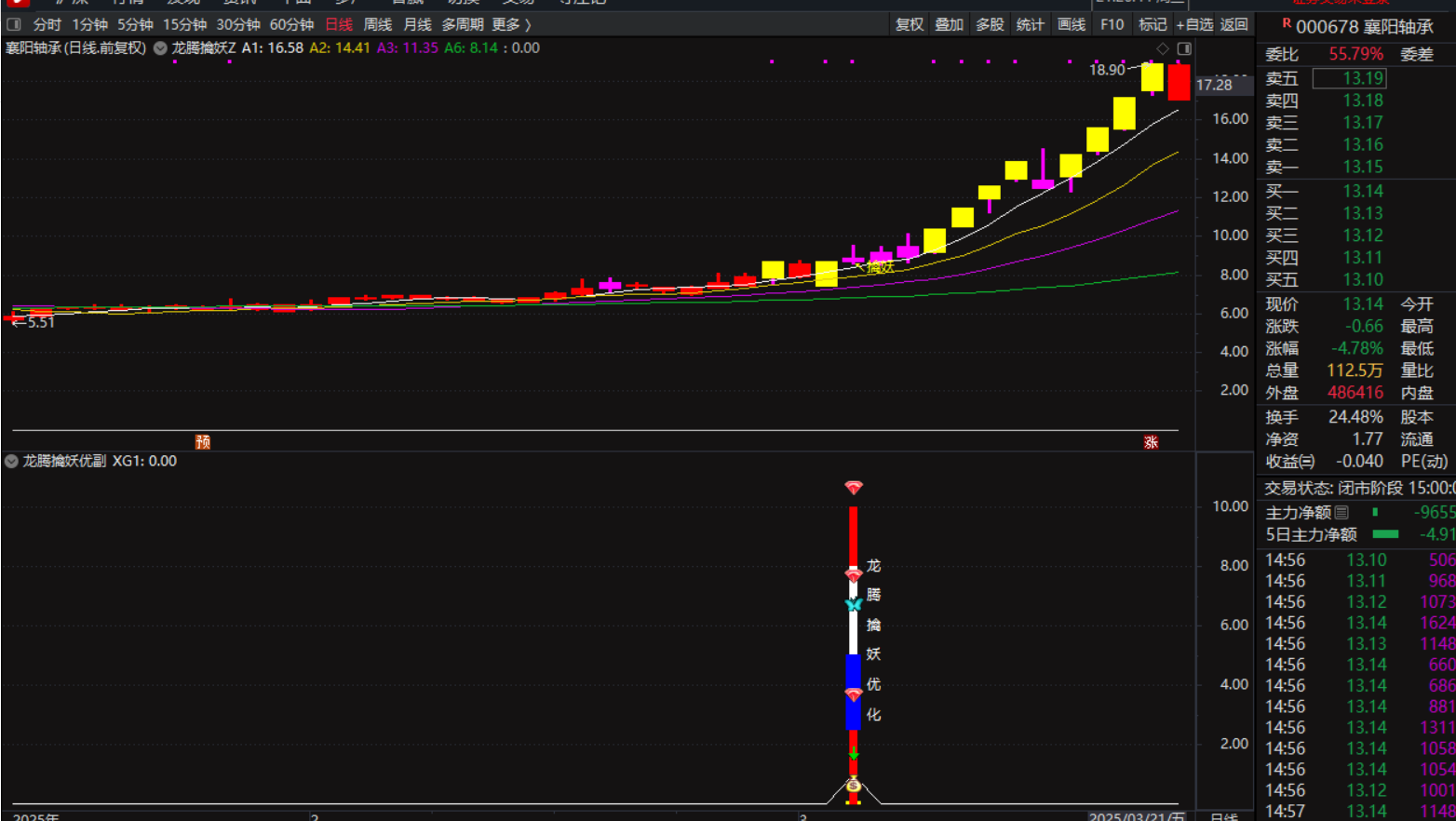The image size is (1456, 821).
Task: Open the 画线 drawing tool
Action: [1071, 24]
